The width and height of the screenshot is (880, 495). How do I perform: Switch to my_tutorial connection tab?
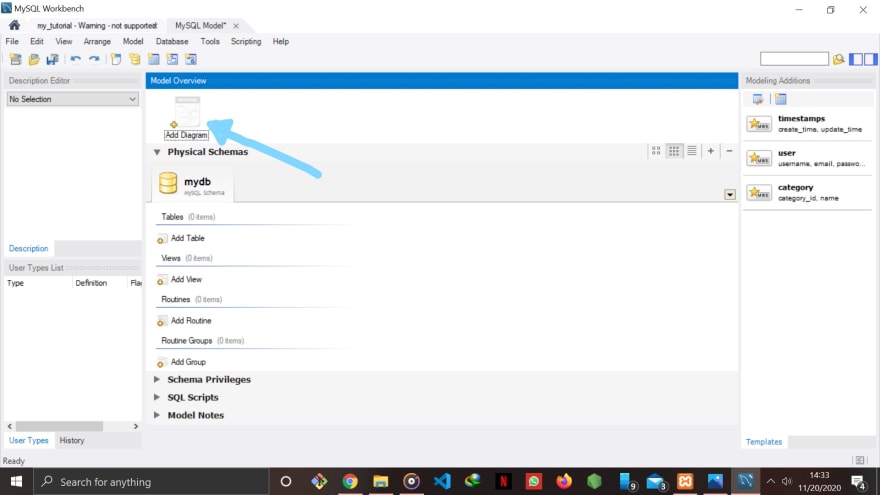97,26
